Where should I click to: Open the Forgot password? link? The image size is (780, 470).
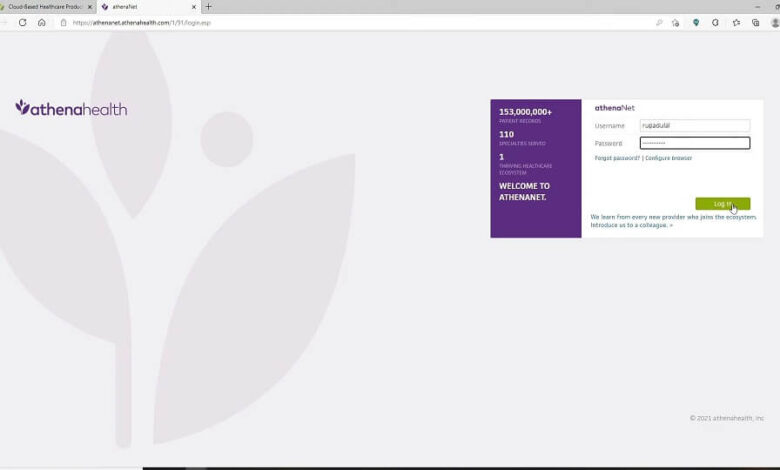point(617,158)
